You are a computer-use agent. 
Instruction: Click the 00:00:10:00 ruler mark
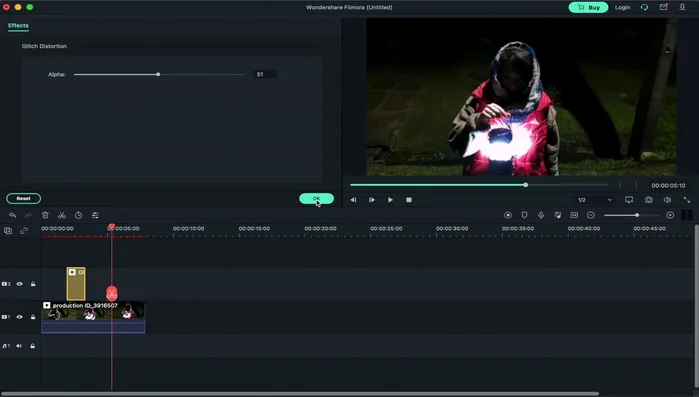click(x=189, y=229)
